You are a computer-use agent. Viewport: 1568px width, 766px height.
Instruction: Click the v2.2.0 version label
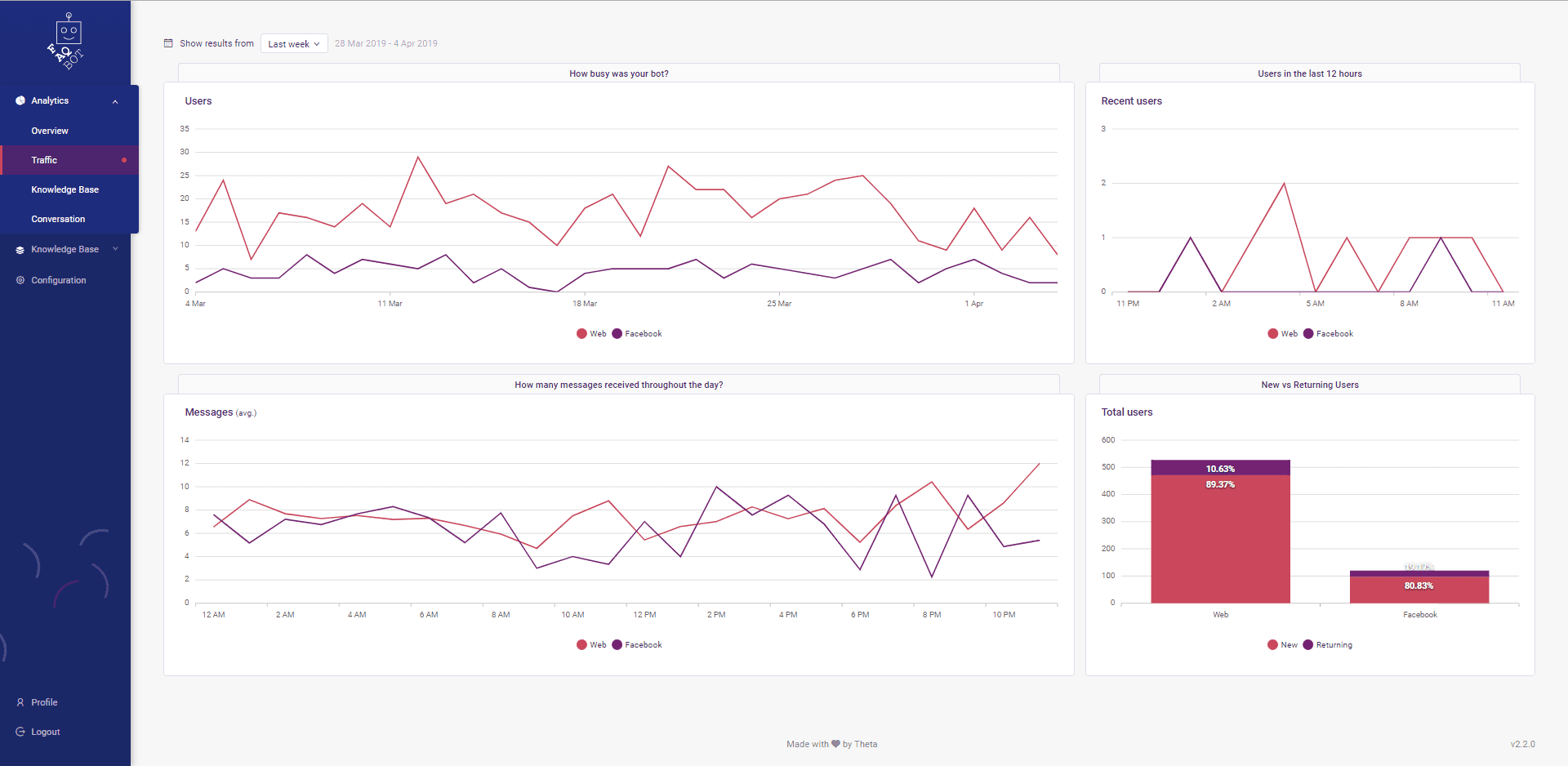(1522, 744)
